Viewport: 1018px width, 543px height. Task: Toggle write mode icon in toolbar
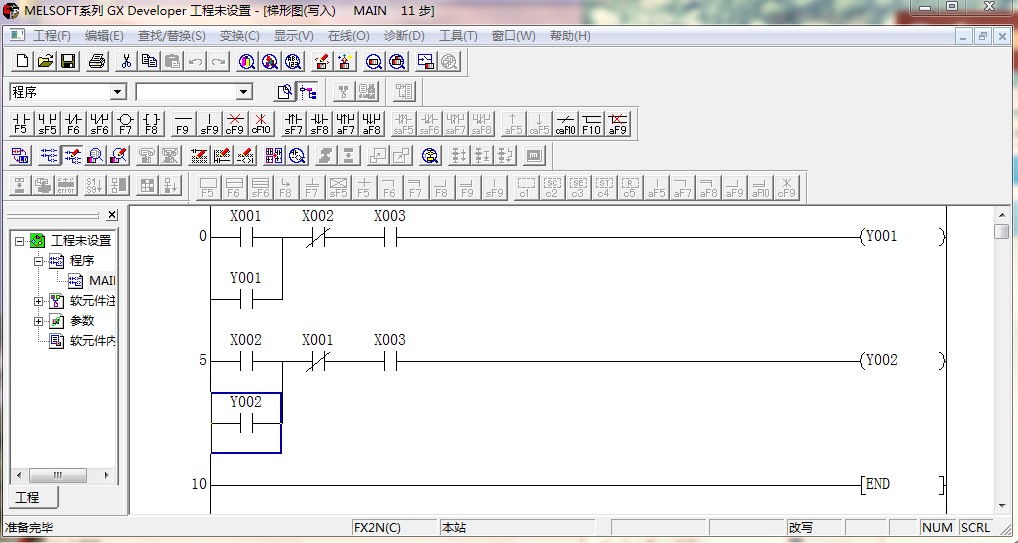(x=72, y=155)
